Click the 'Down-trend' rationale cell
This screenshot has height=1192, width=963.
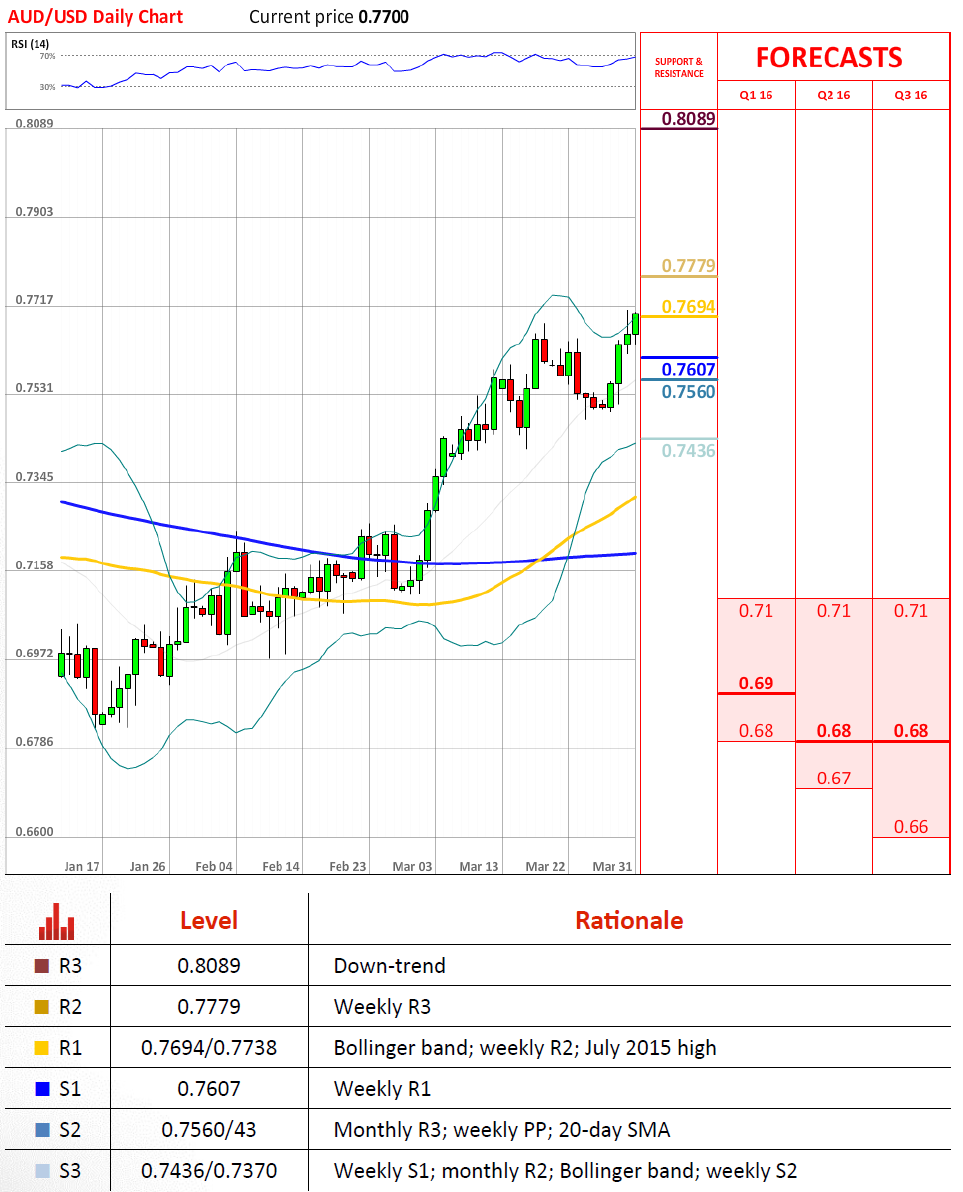389,966
